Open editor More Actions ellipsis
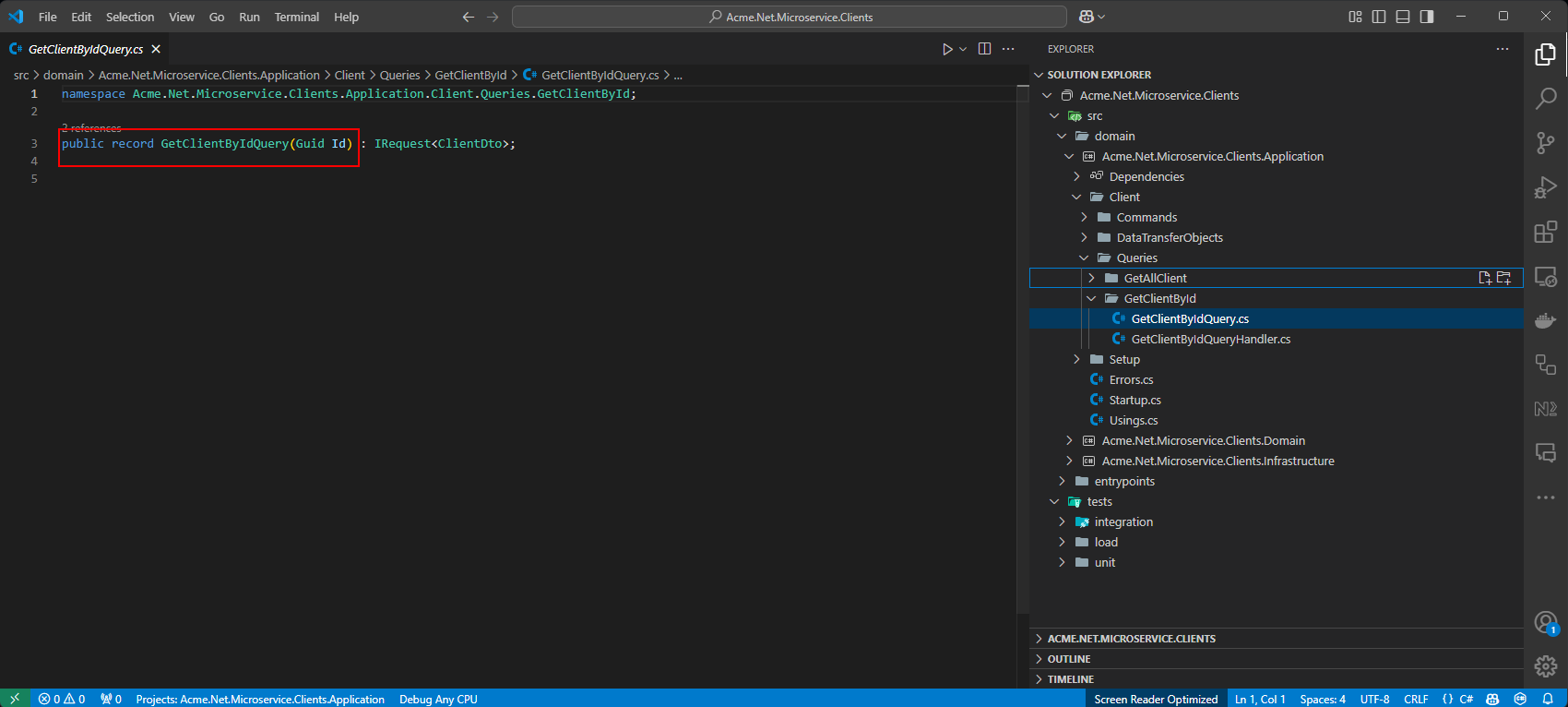 tap(1008, 49)
